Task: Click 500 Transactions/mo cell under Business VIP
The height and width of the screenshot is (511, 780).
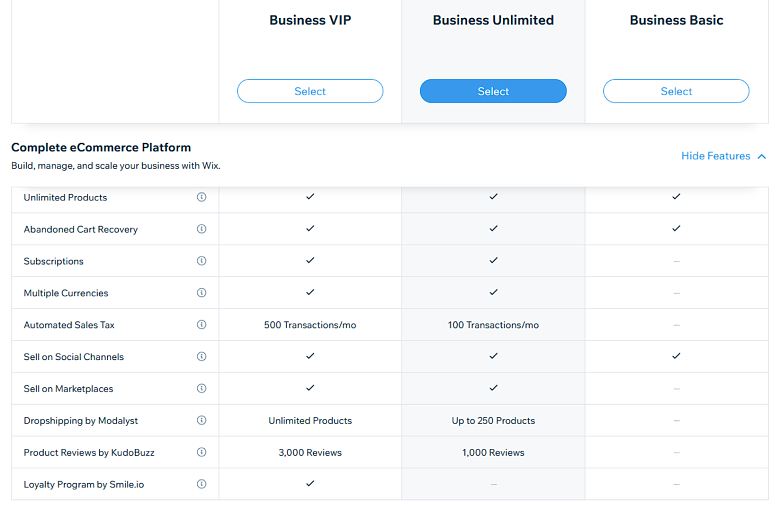Action: [x=310, y=325]
